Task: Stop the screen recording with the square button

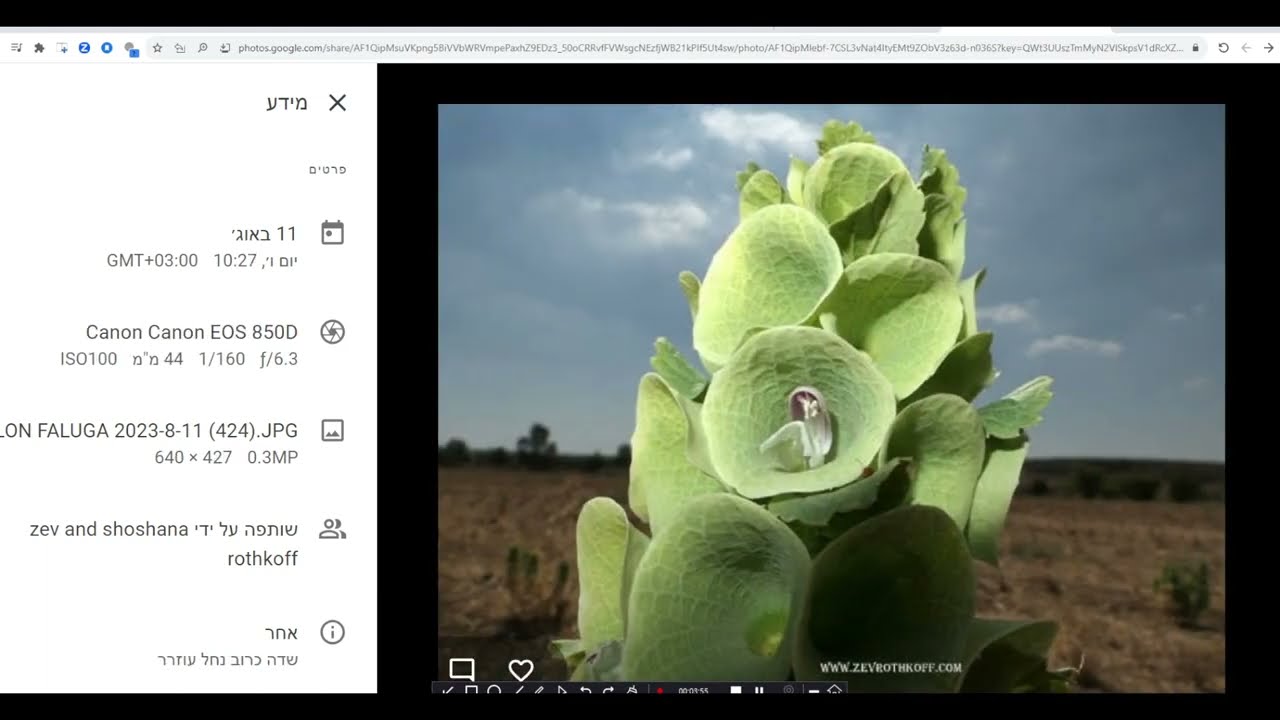Action: click(x=736, y=690)
